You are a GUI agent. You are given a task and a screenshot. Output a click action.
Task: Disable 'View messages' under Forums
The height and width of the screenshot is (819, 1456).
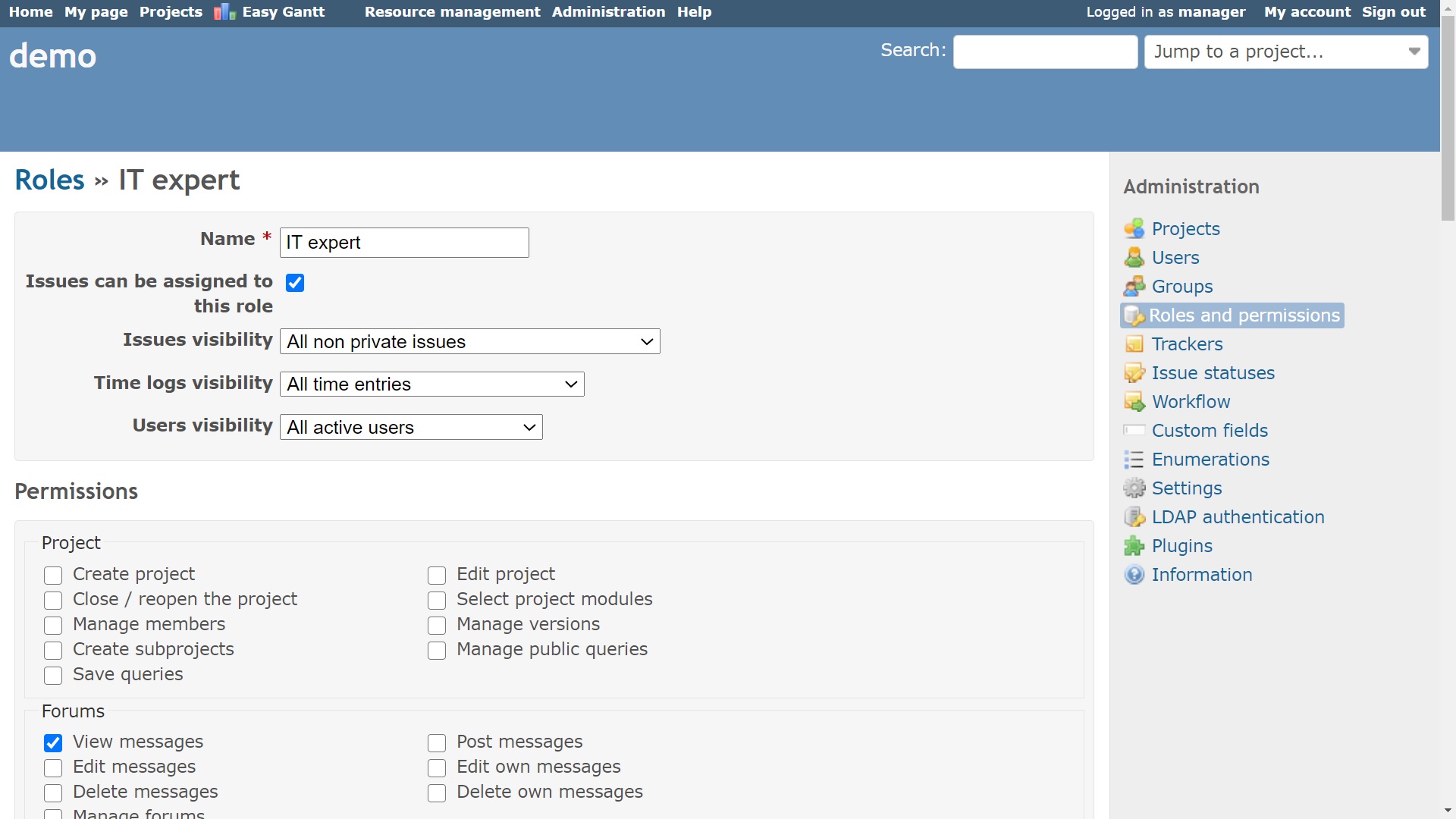point(53,743)
